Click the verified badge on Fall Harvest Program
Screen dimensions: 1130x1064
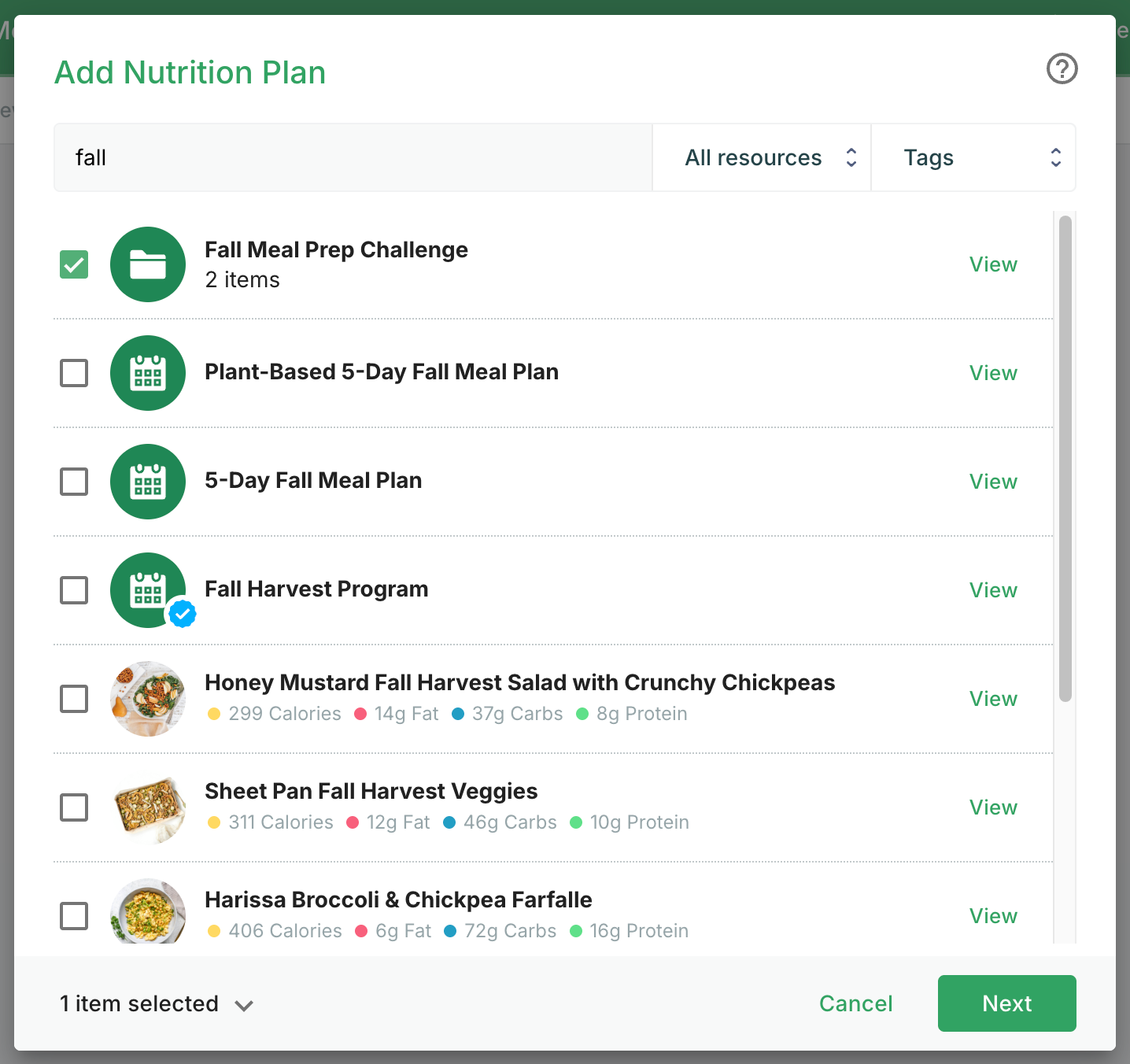pyautogui.click(x=183, y=614)
